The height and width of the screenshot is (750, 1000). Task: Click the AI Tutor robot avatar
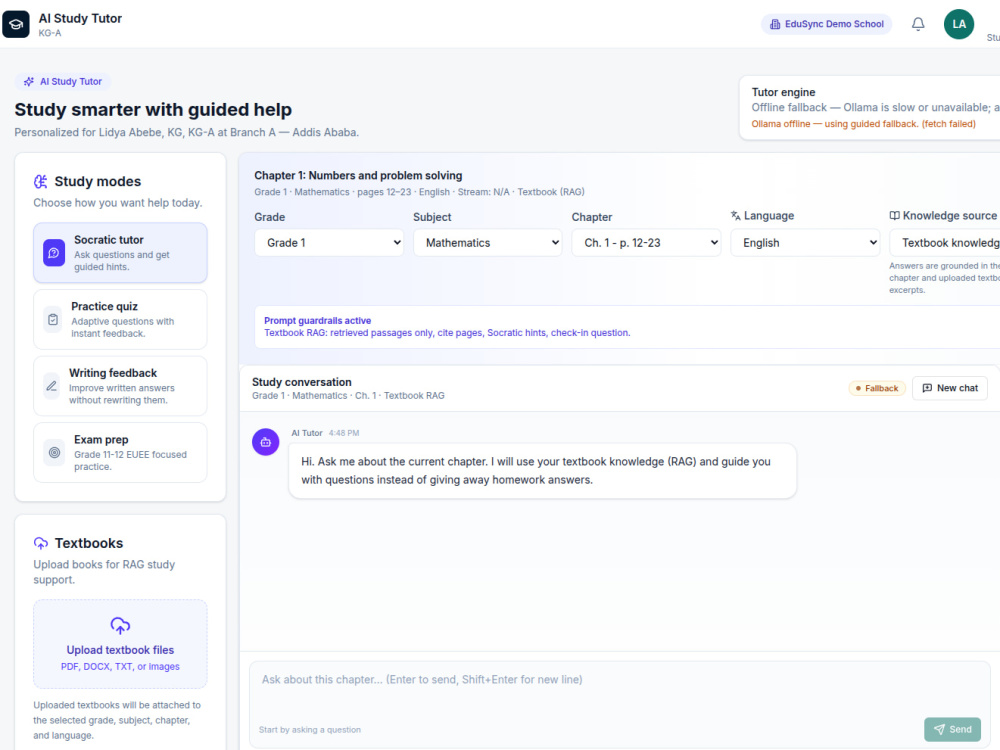tap(265, 442)
